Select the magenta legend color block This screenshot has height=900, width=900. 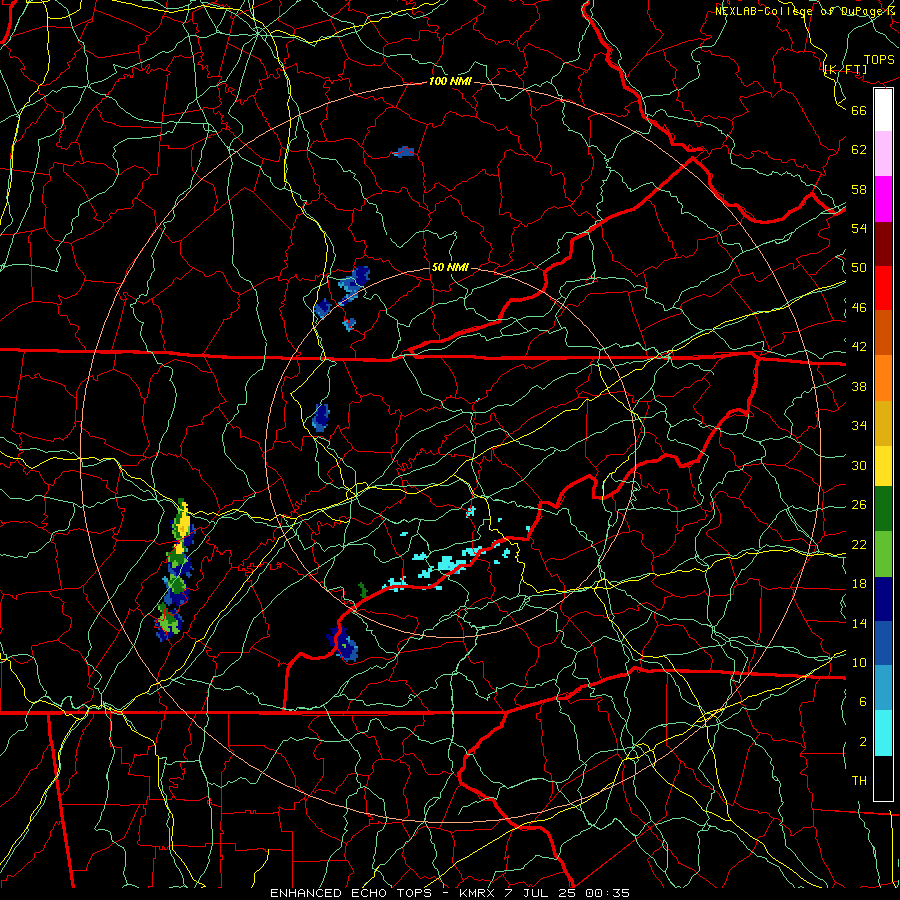pyautogui.click(x=883, y=199)
